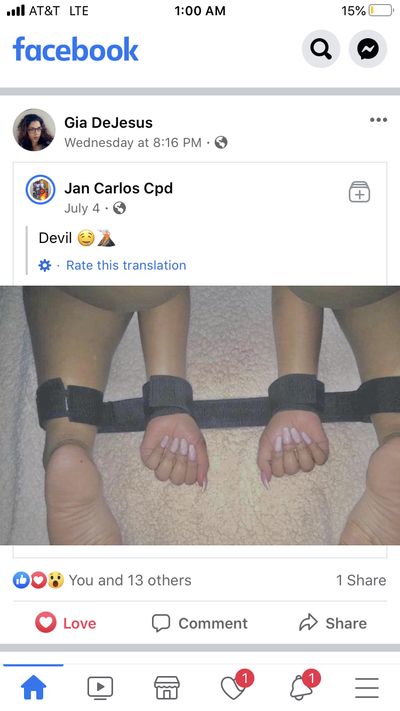Click Rate this translation link
The height and width of the screenshot is (711, 400).
[126, 265]
